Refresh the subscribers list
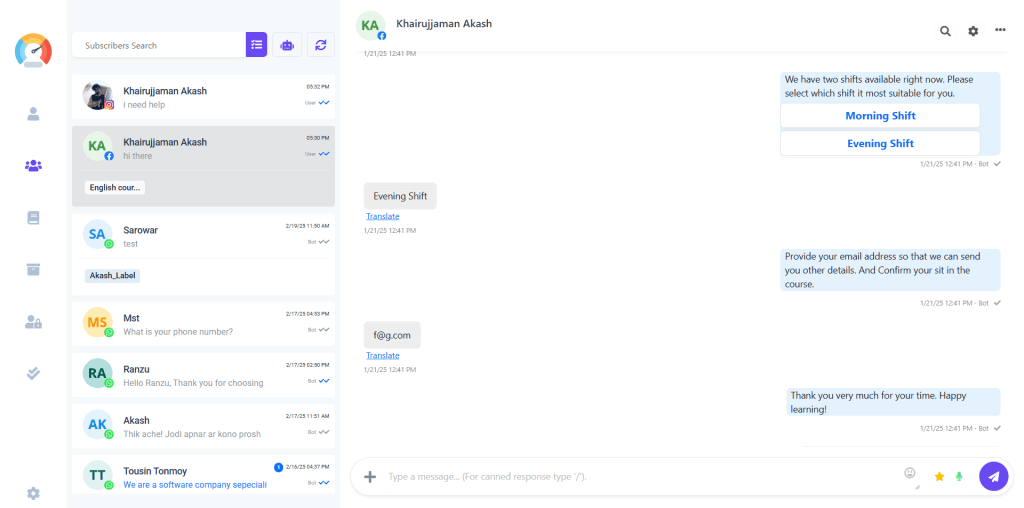Viewport: 1024px width, 508px height. (x=321, y=45)
